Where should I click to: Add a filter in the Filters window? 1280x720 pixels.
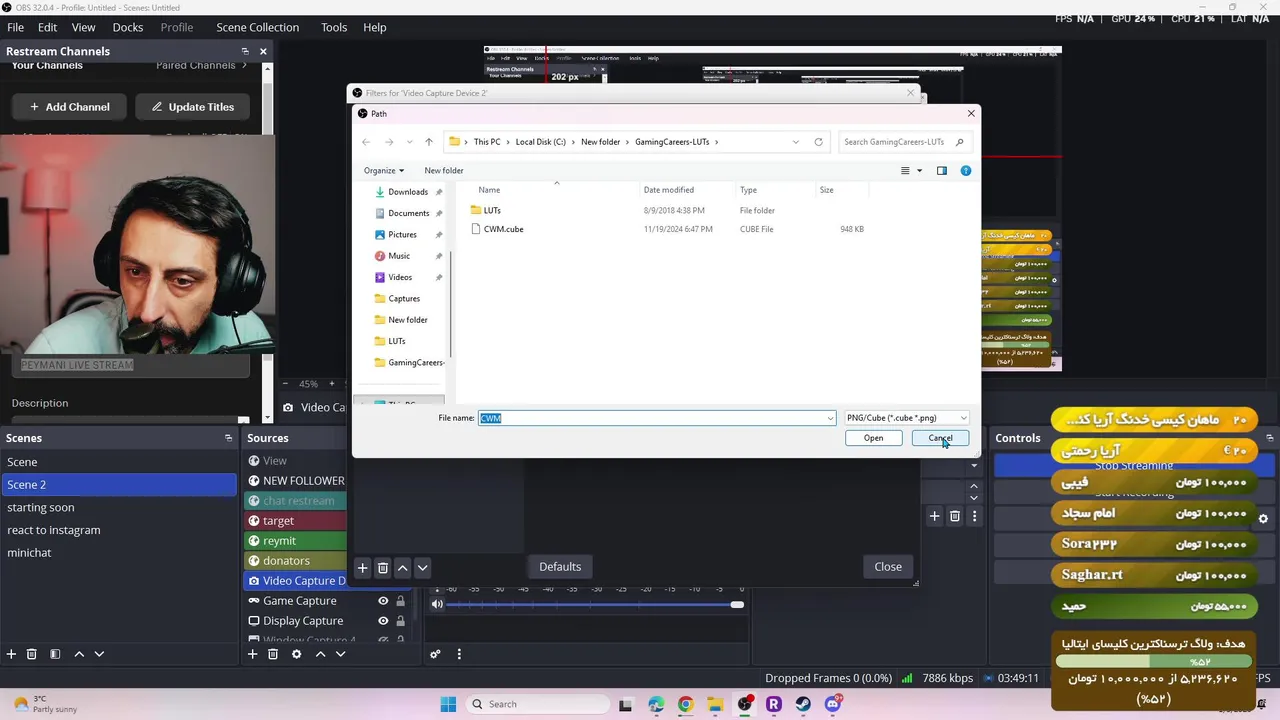(363, 567)
